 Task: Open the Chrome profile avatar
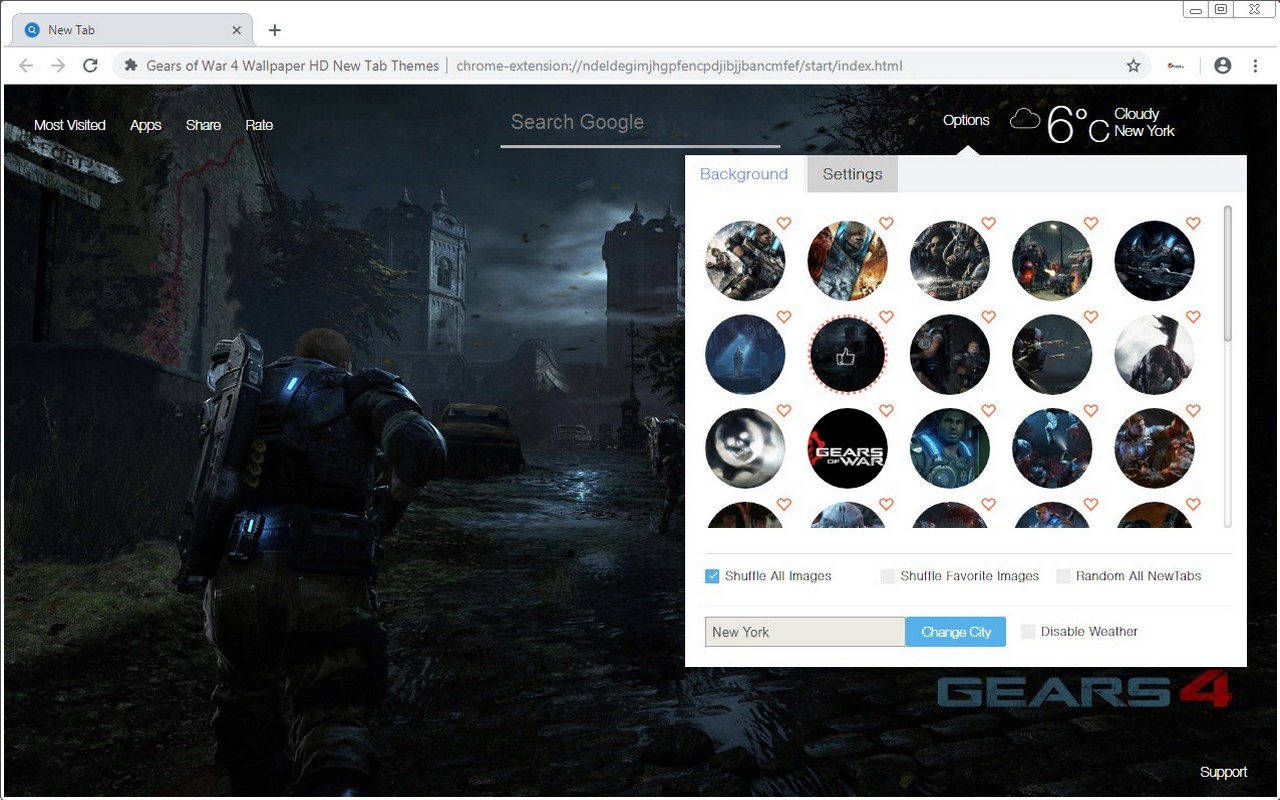(x=1222, y=66)
